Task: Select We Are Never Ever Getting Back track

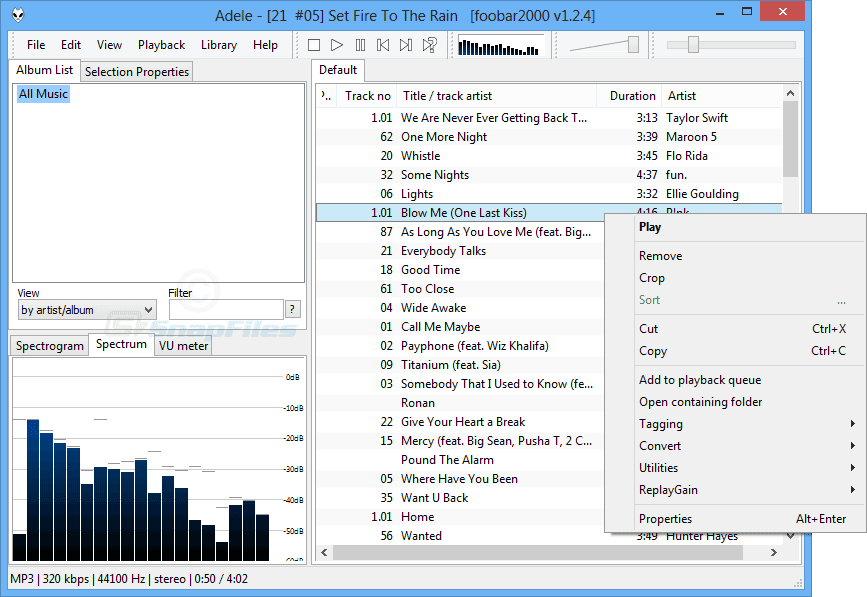Action: click(549, 118)
